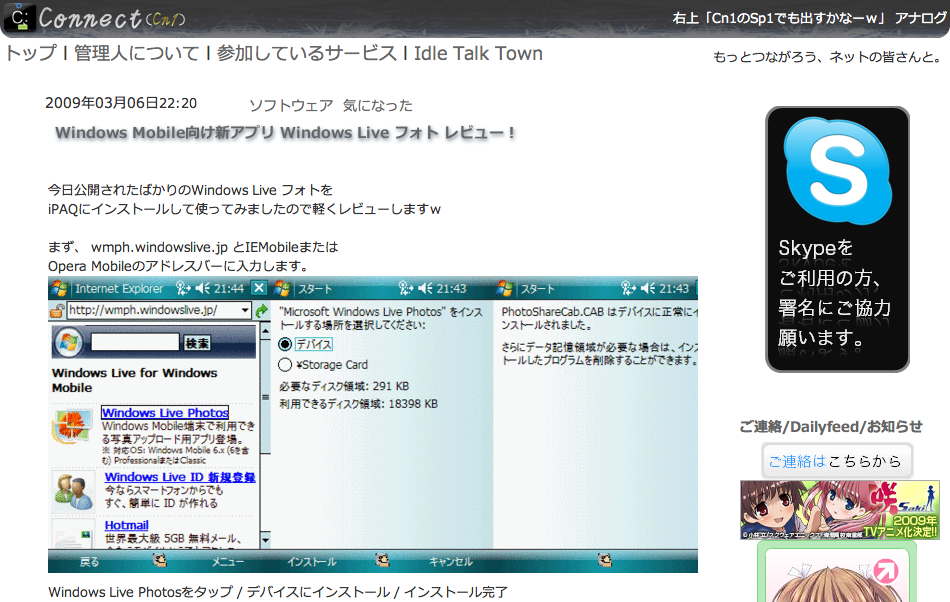Click the Live search input box
950x602 pixels.
[x=135, y=342]
